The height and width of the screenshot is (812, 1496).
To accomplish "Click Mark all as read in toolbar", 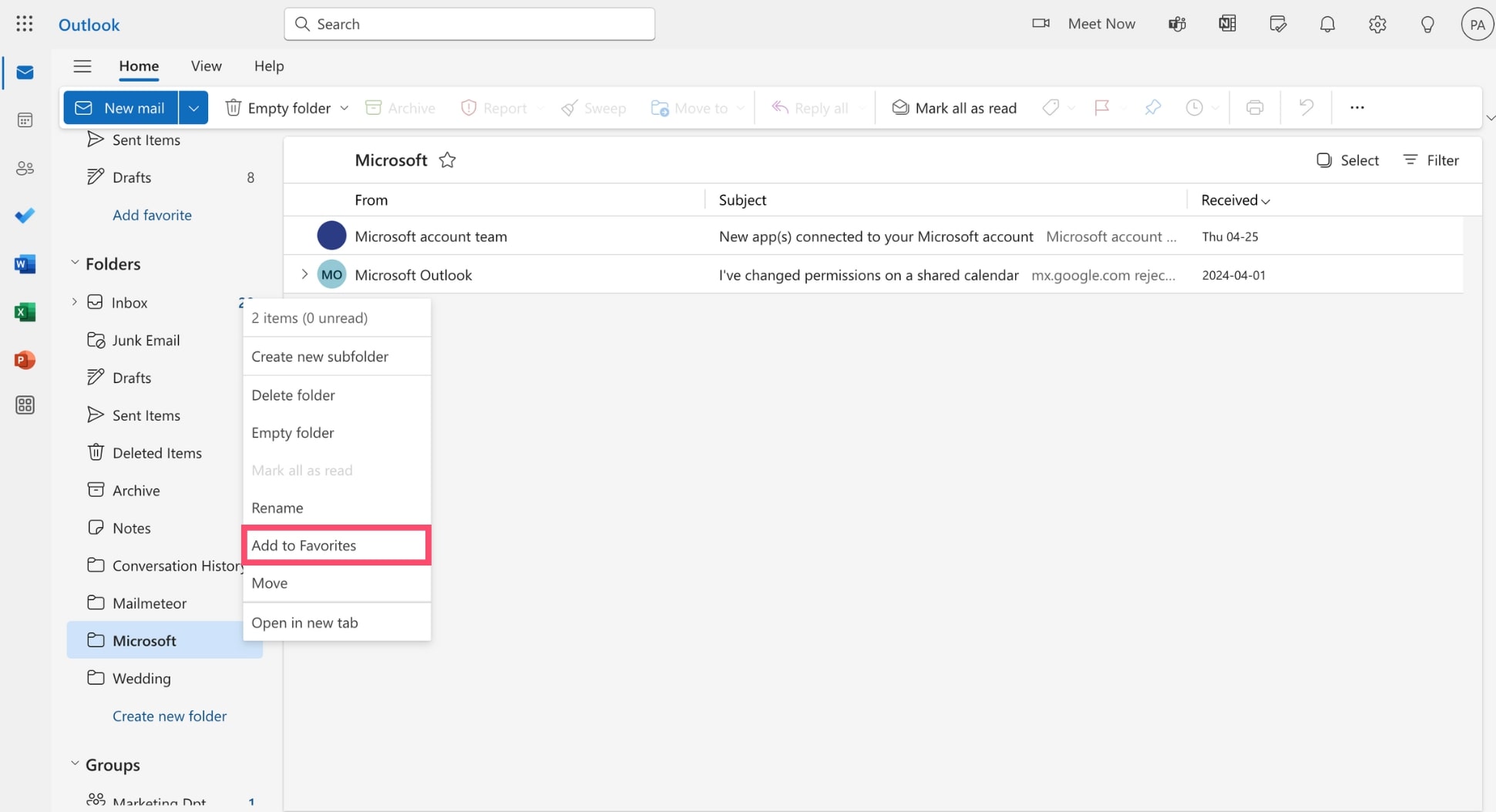I will click(954, 108).
